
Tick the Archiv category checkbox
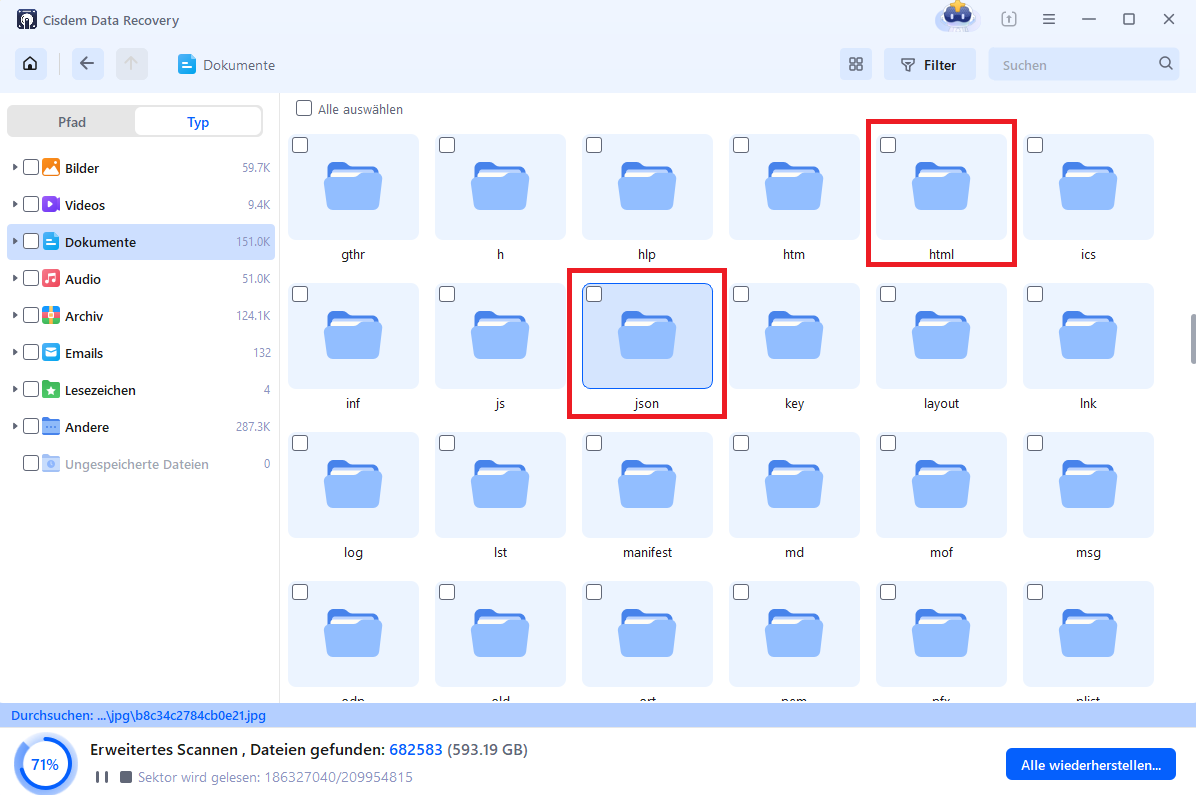point(31,315)
